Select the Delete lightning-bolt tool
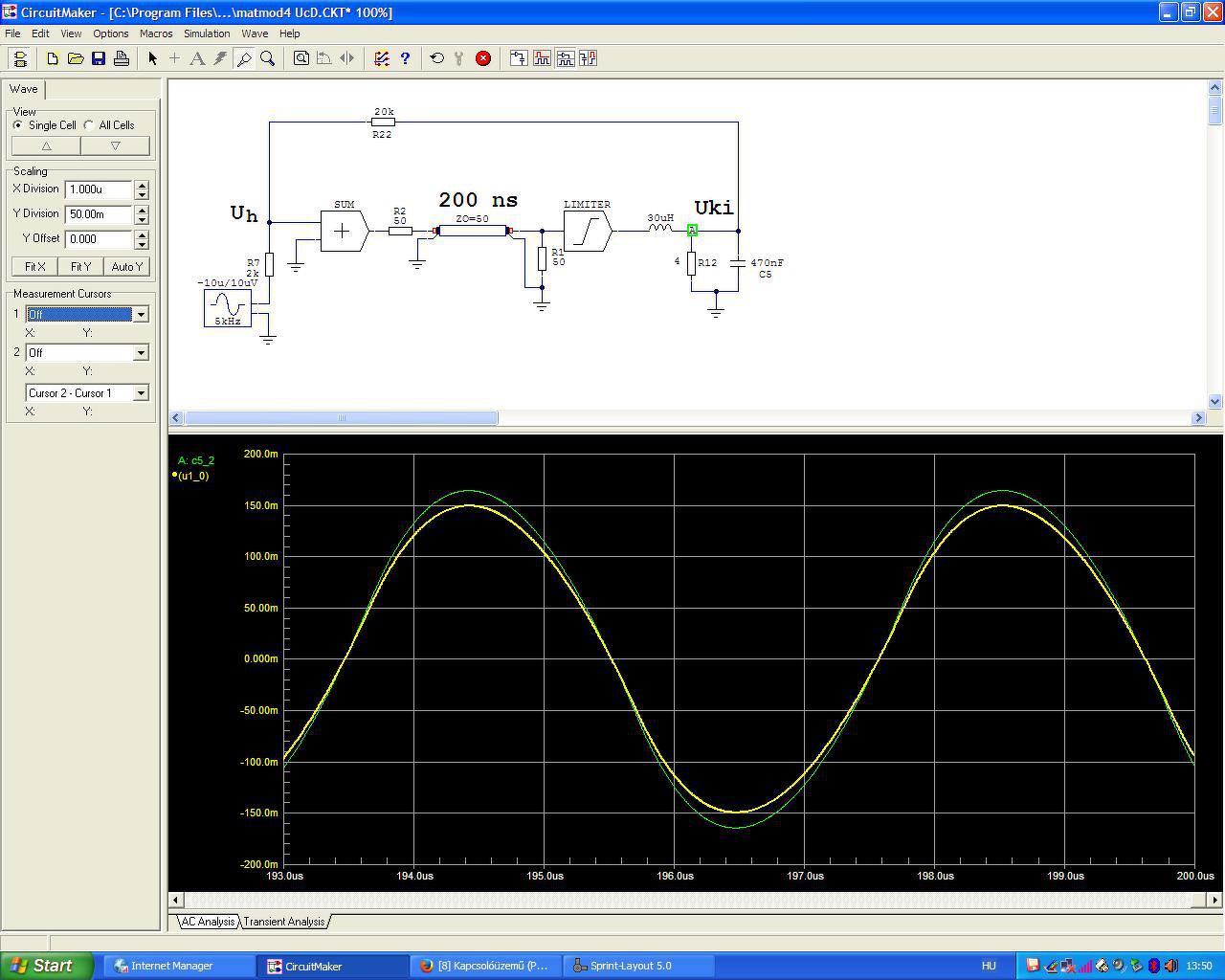This screenshot has height=980, width=1225. pos(221,58)
